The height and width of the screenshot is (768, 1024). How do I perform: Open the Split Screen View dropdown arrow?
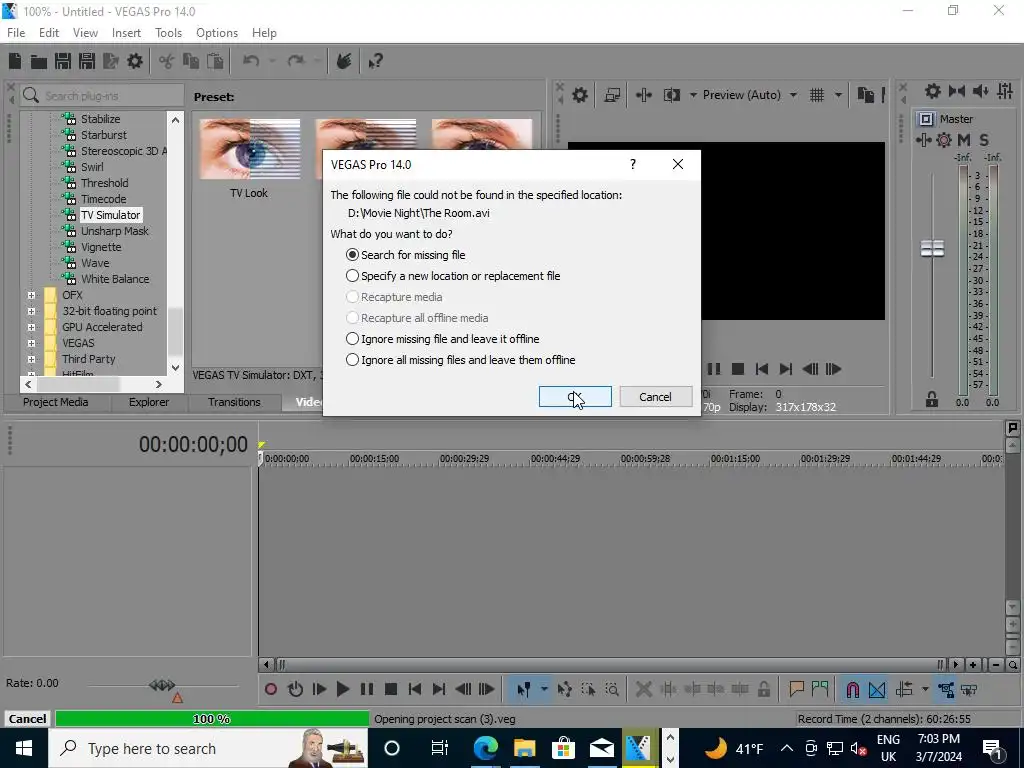click(693, 95)
